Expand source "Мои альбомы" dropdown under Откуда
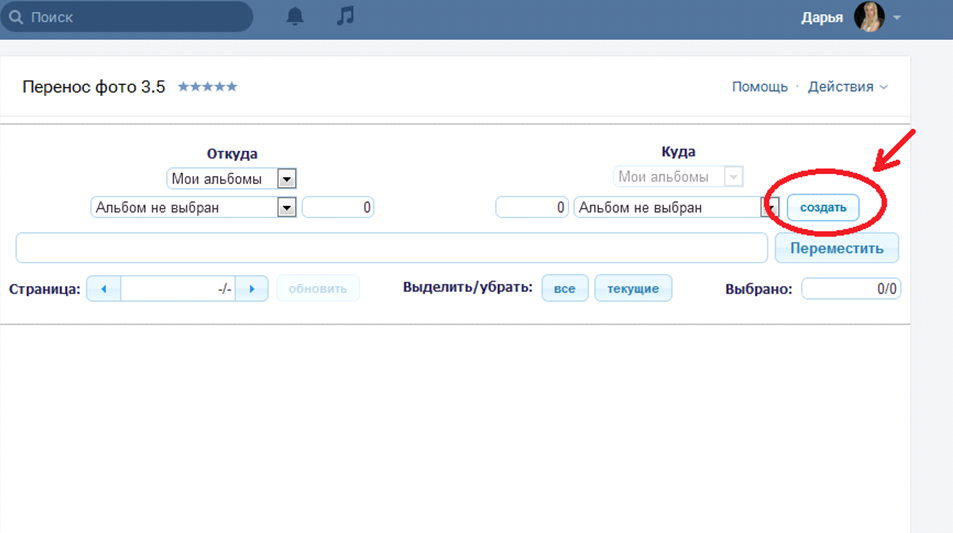This screenshot has height=533, width=953. 286,179
